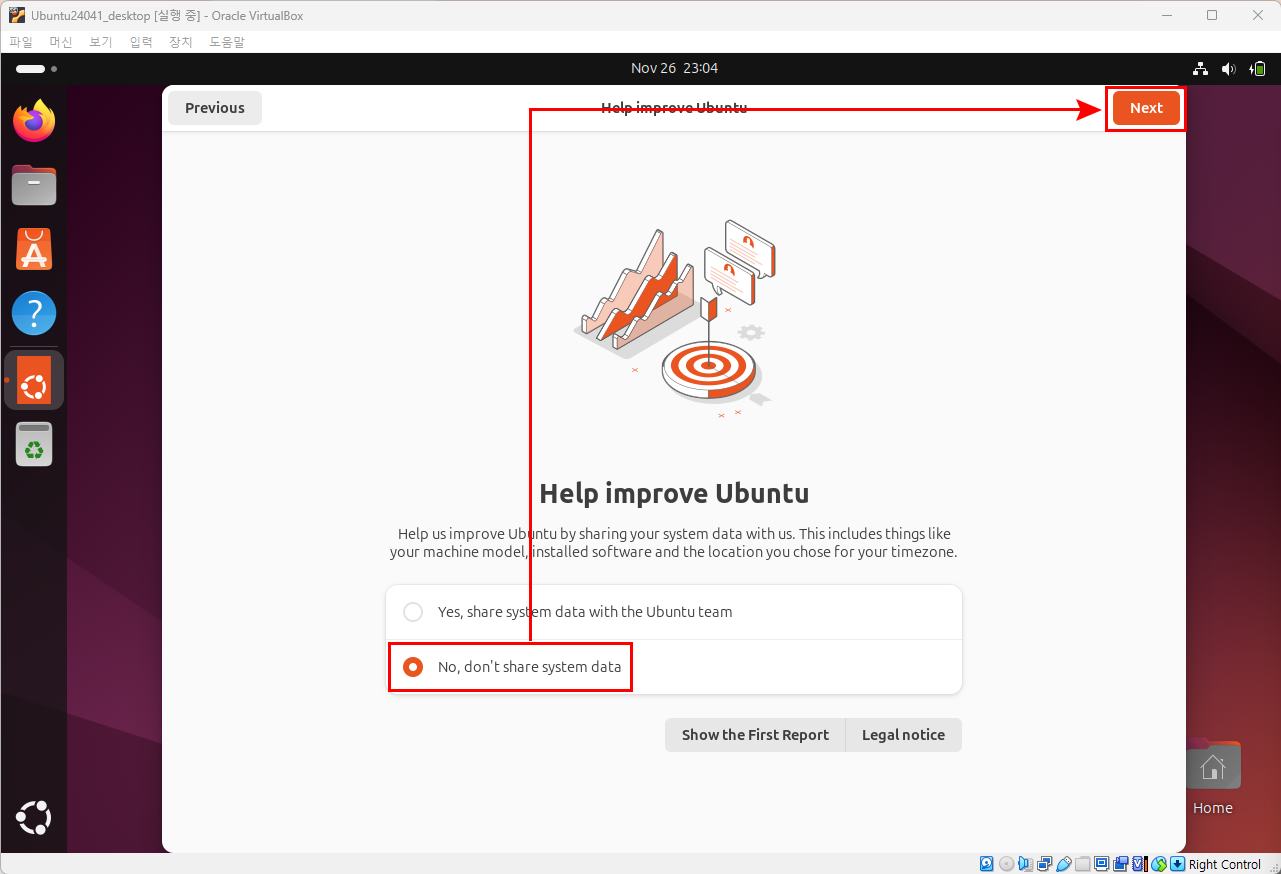Click the VirtualBox CPU virtualization status icon
This screenshot has height=874, width=1281.
[1140, 864]
